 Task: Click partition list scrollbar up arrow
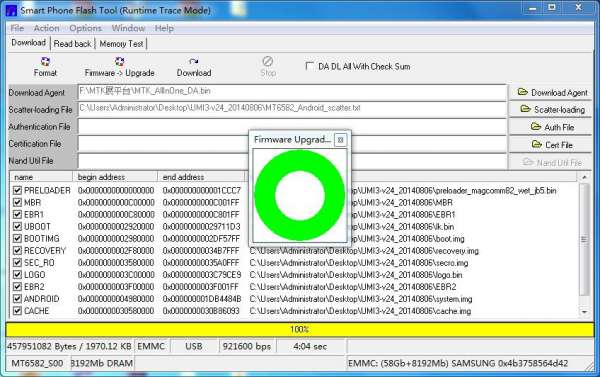[x=584, y=177]
